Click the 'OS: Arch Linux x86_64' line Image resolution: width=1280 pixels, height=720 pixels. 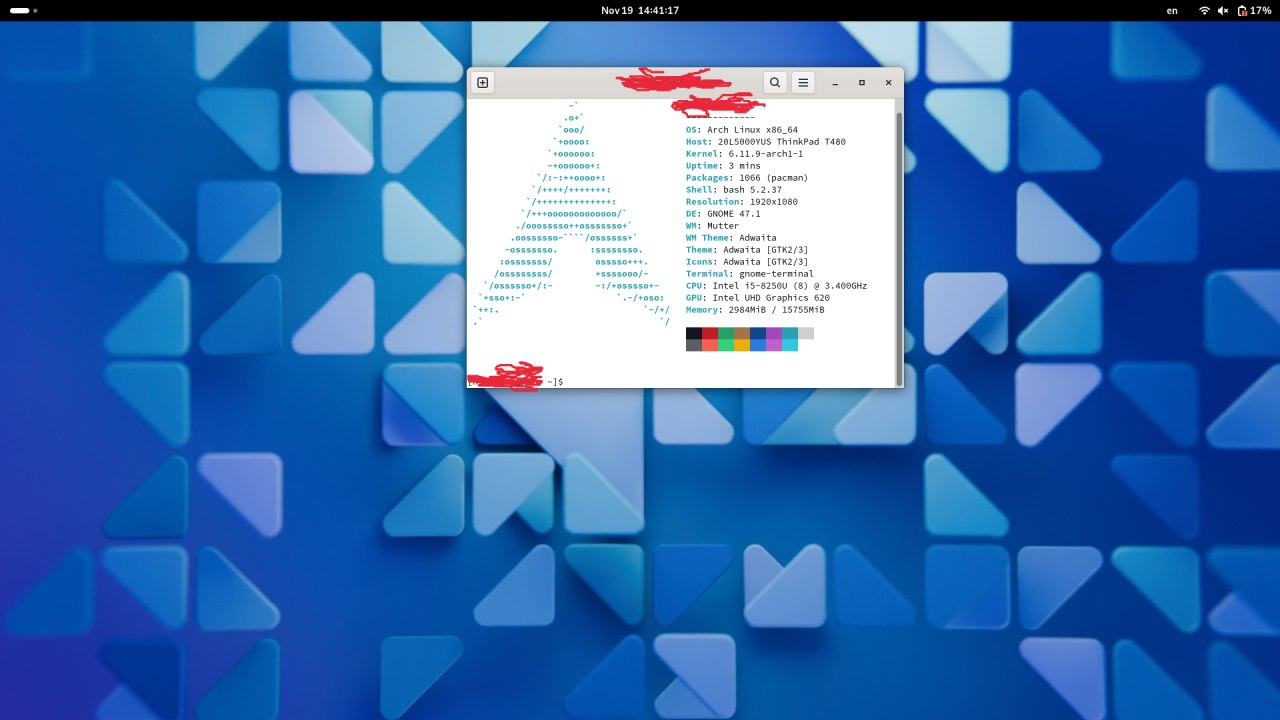coord(742,130)
